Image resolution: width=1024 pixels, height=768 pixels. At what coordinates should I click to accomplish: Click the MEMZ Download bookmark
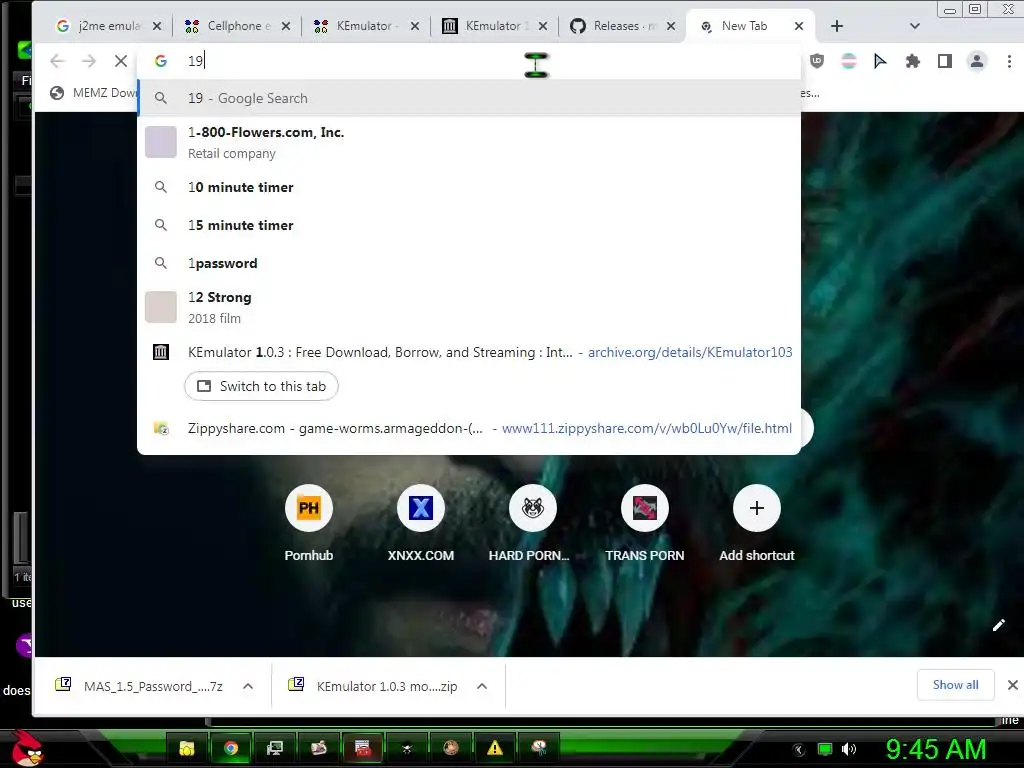coord(94,93)
